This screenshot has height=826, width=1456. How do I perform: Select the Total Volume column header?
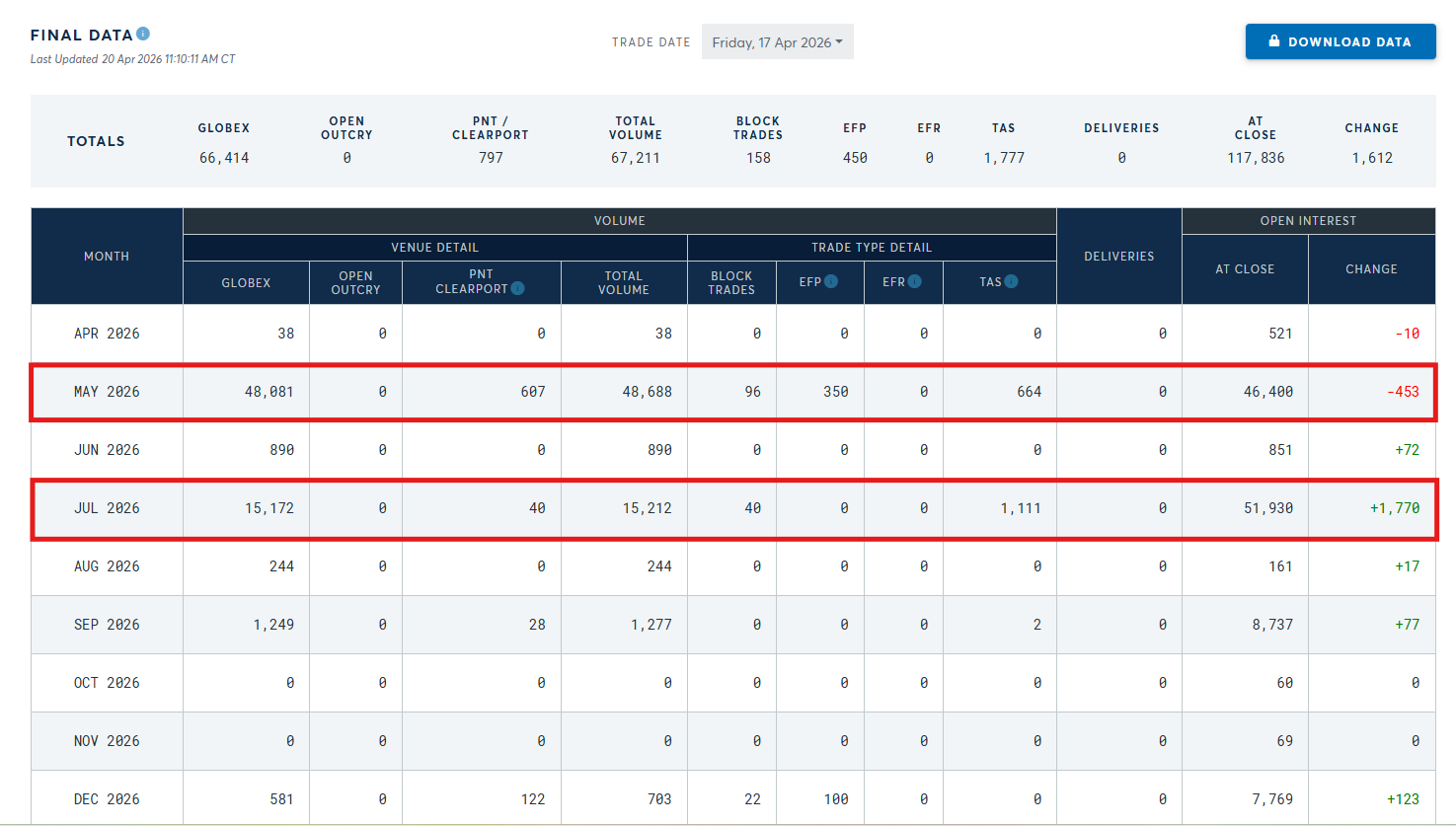pyautogui.click(x=624, y=283)
